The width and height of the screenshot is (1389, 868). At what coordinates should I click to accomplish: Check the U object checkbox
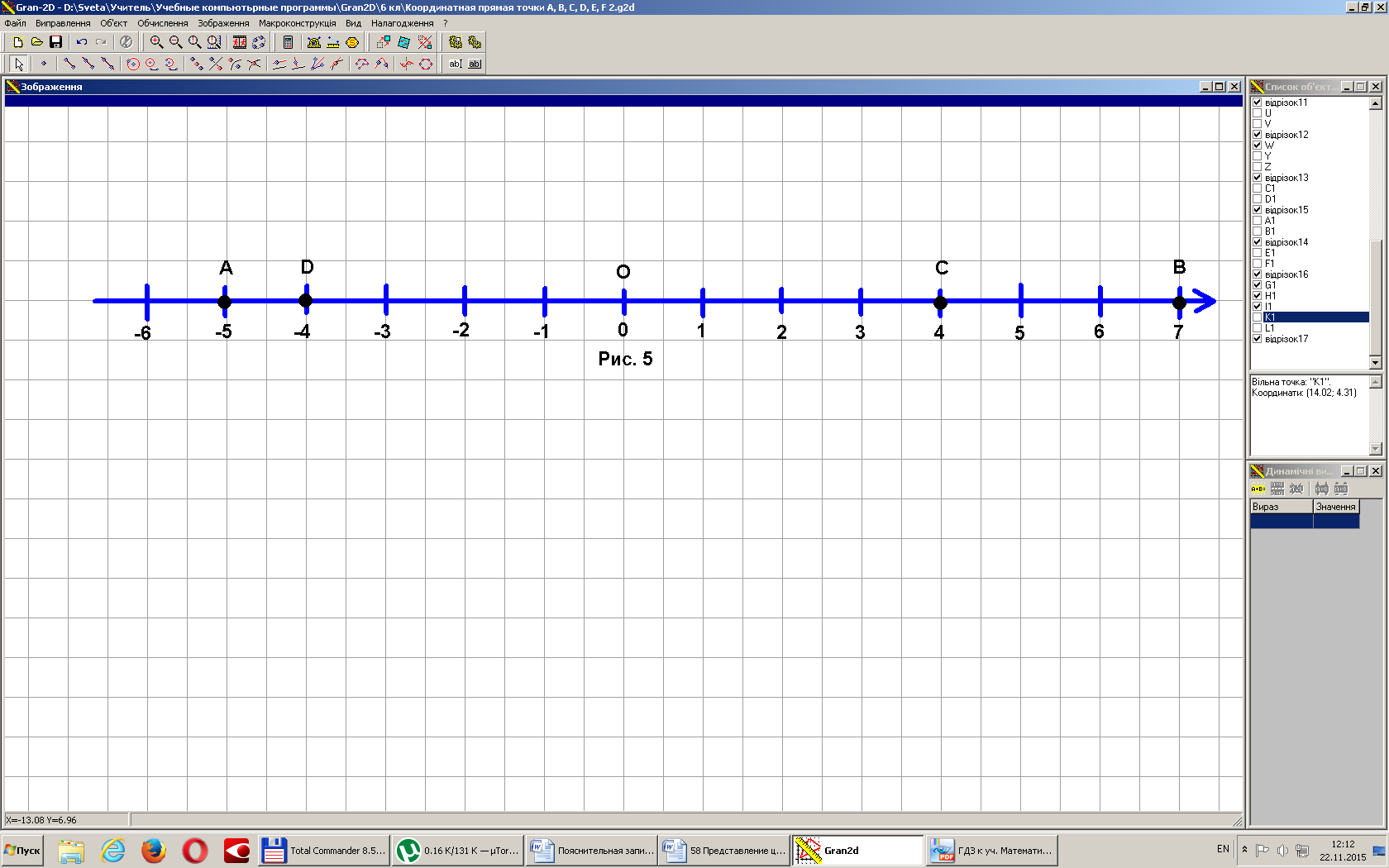coord(1257,113)
